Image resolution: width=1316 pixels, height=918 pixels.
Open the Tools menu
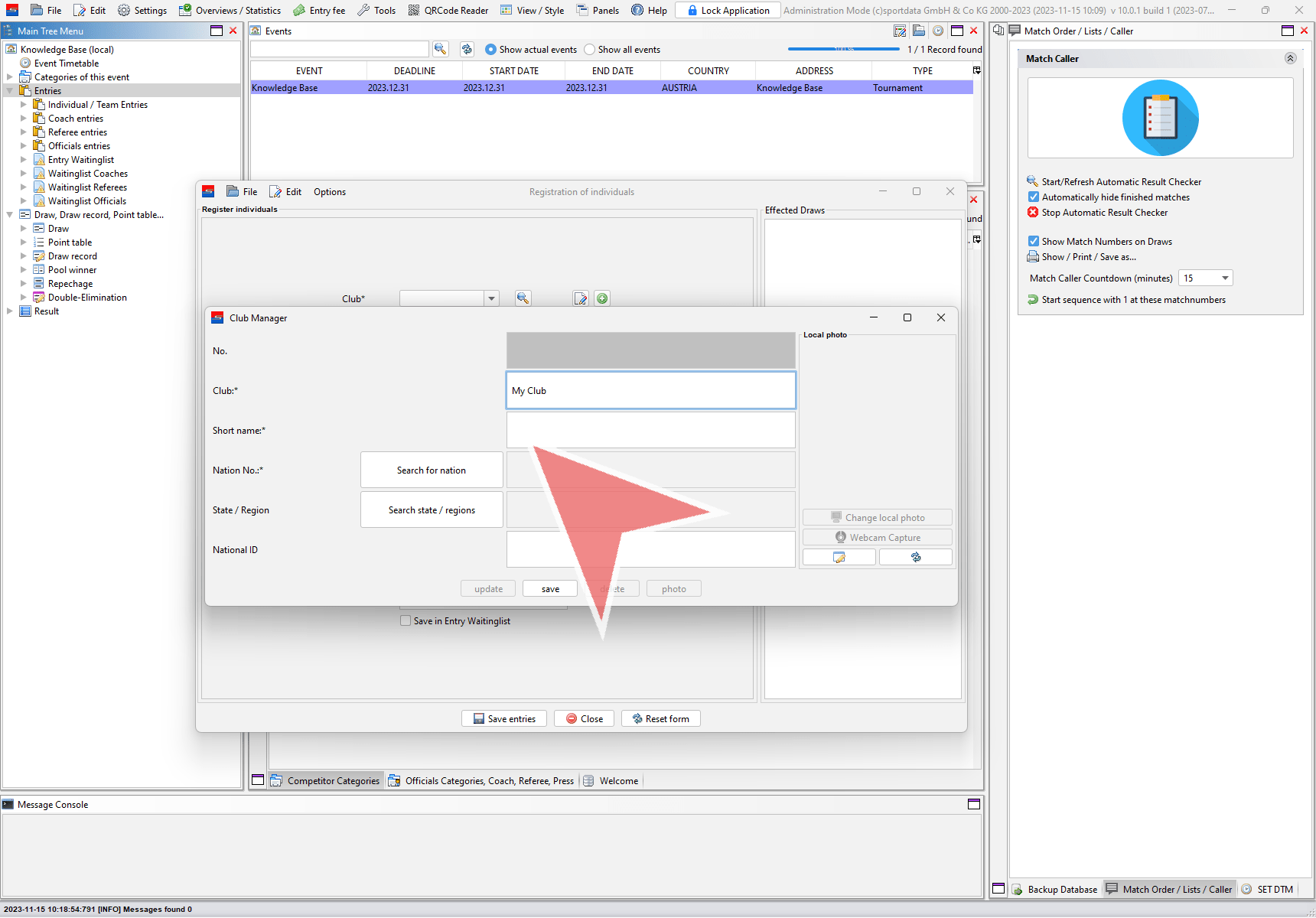376,11
